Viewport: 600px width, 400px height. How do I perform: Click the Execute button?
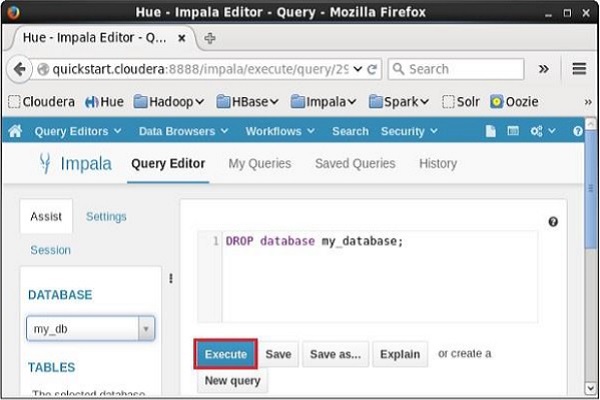point(225,354)
